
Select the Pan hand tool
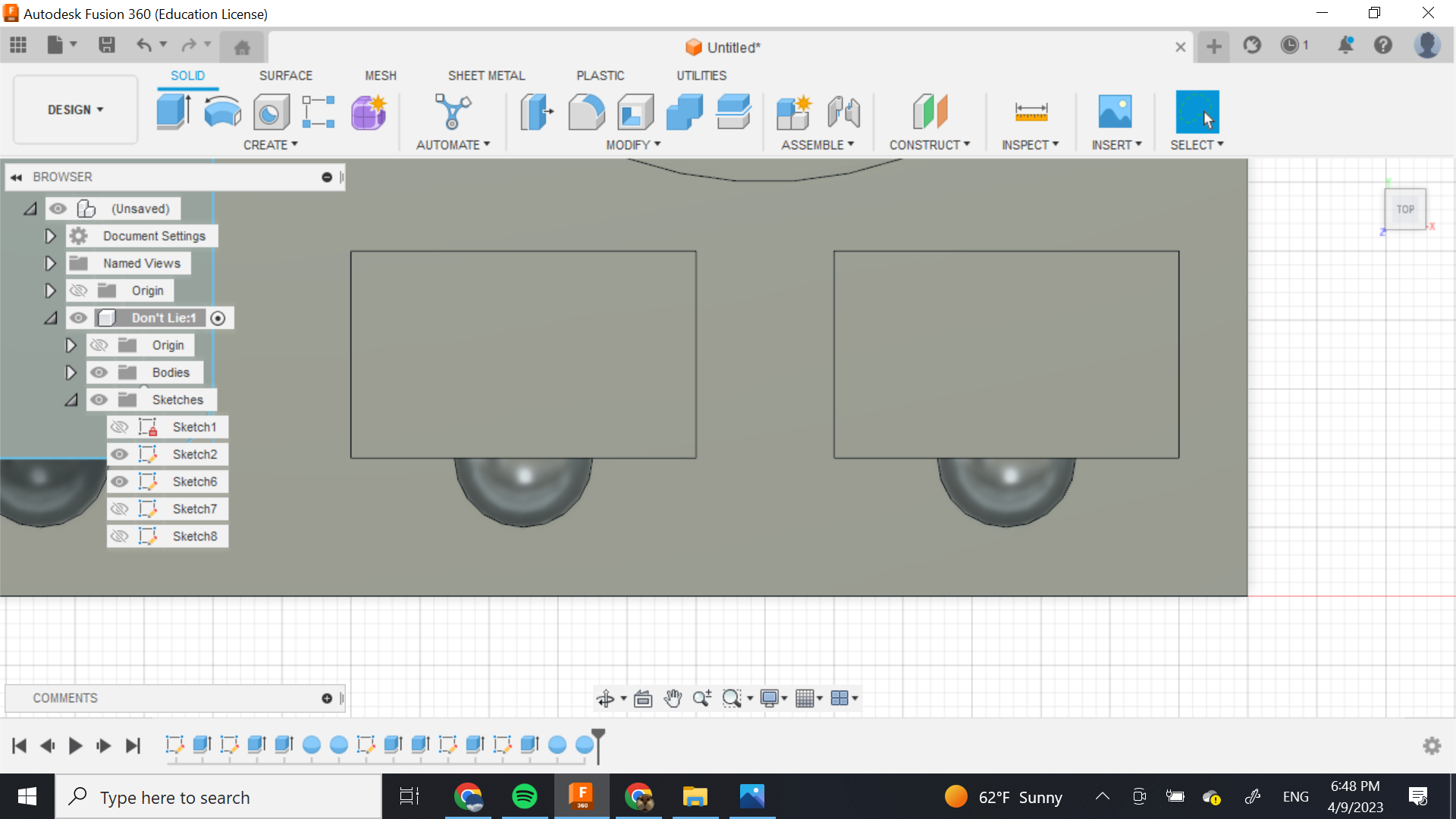673,698
